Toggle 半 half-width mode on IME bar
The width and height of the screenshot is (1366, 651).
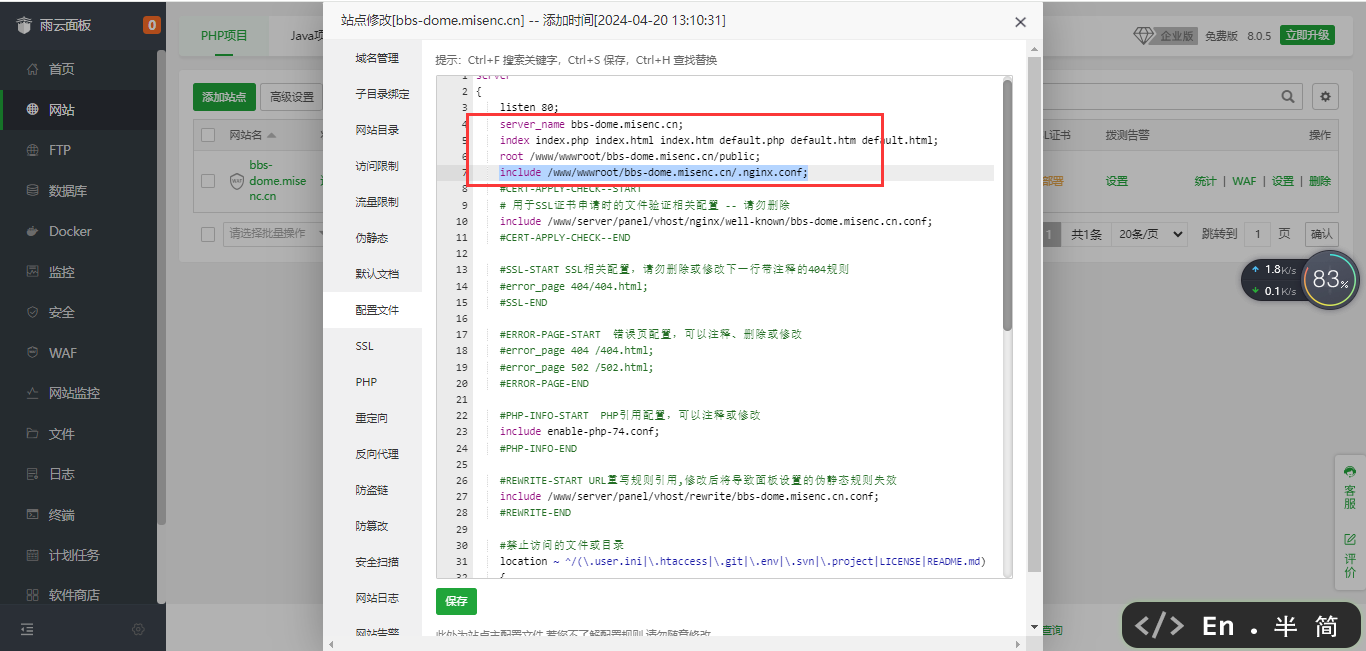tap(1286, 626)
